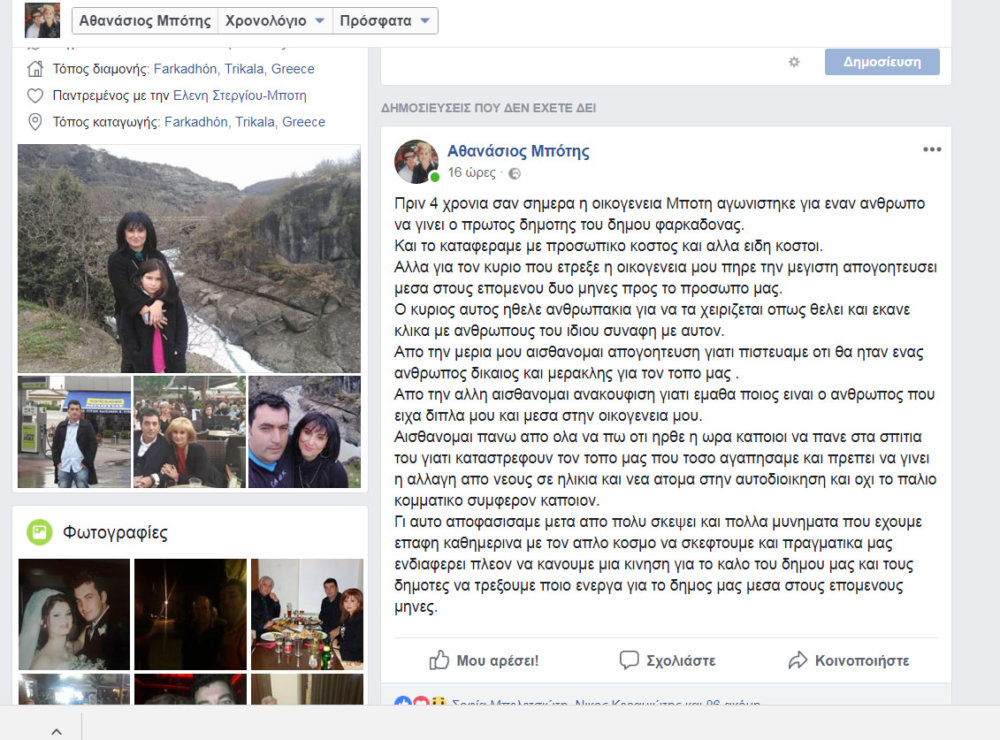
Task: Click the post author's profile avatar
Action: (x=416, y=161)
